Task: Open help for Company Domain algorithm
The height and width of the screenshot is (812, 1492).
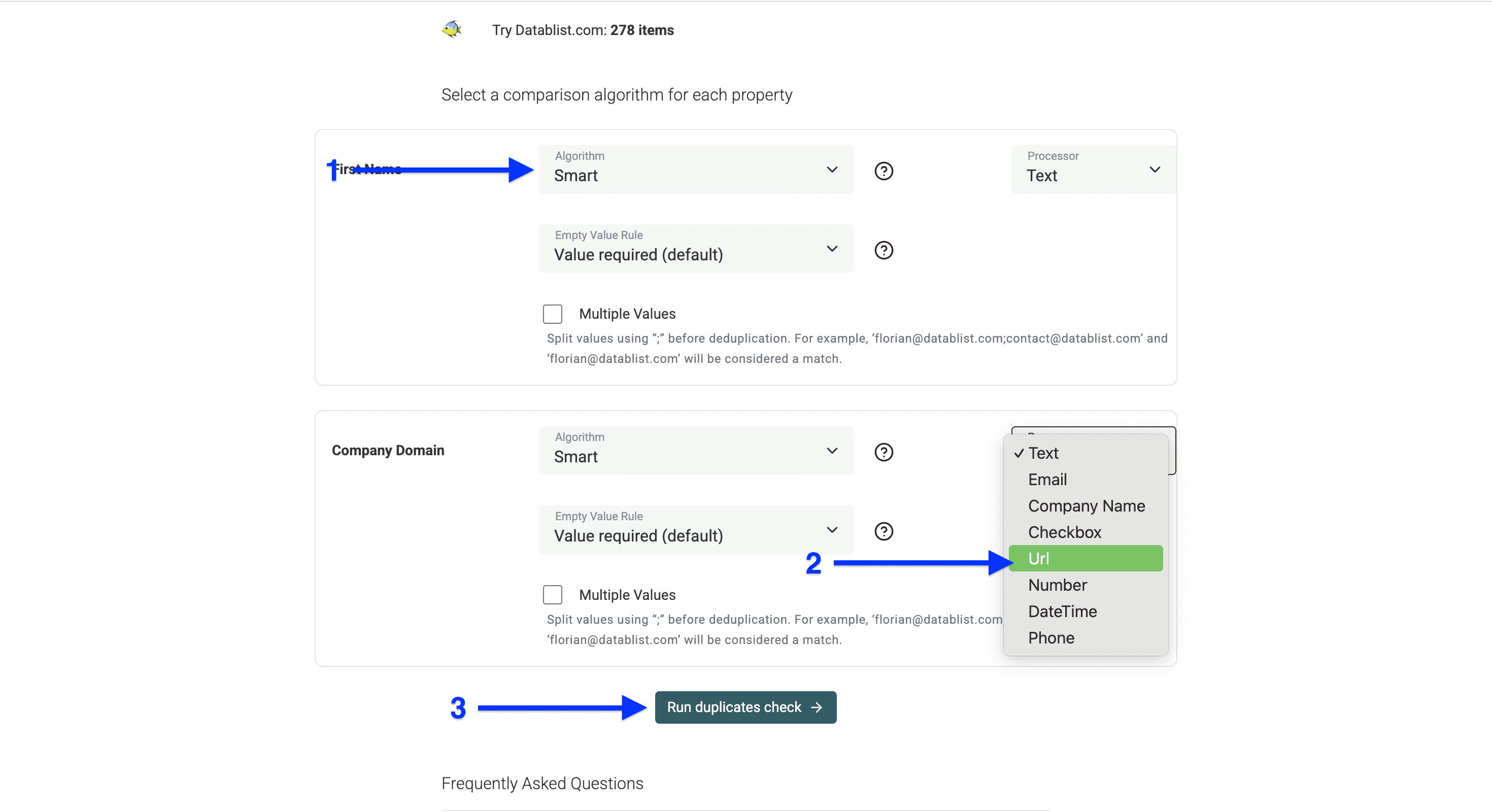Action: click(883, 452)
